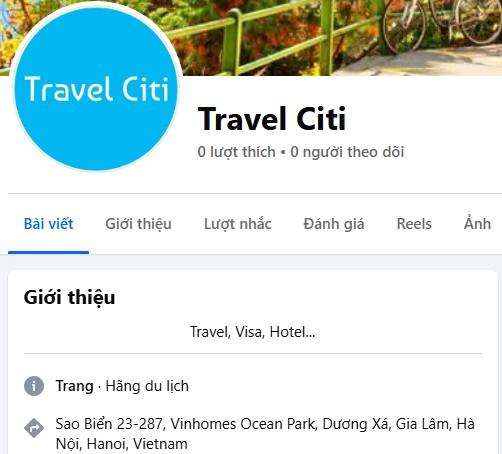Click the white Travel Citi logo text

coord(96,89)
